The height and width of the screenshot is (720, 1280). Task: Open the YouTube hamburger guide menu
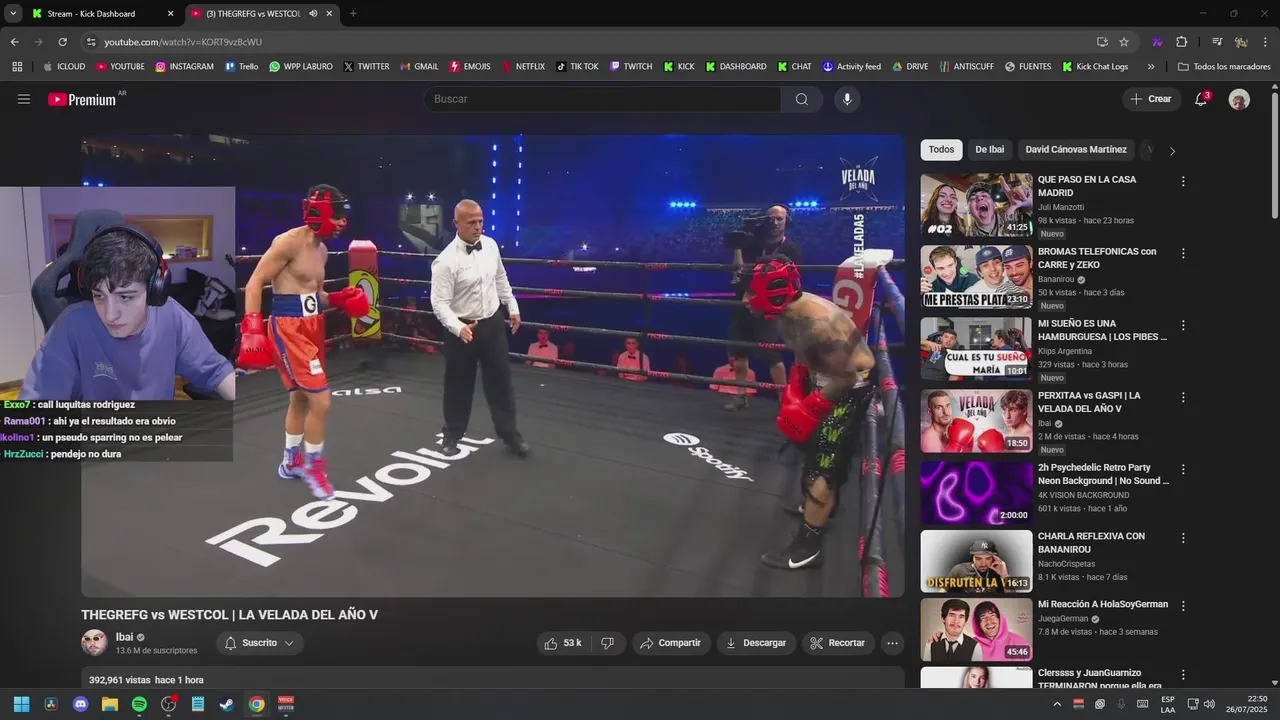(24, 99)
